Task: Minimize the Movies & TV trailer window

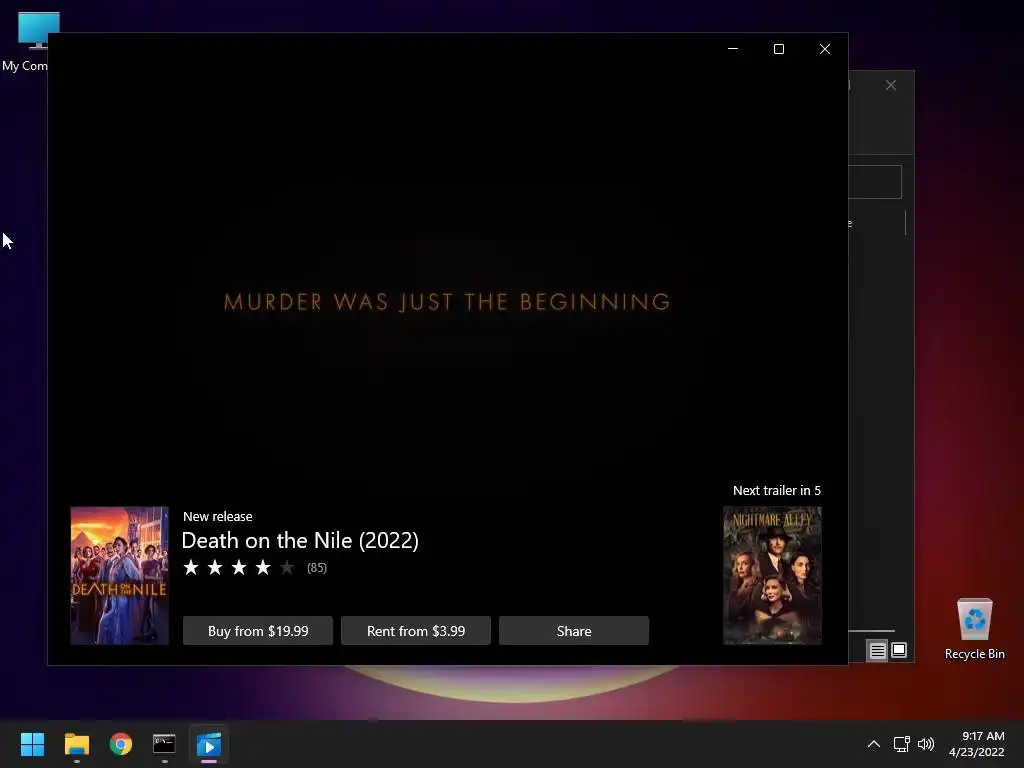Action: point(733,49)
